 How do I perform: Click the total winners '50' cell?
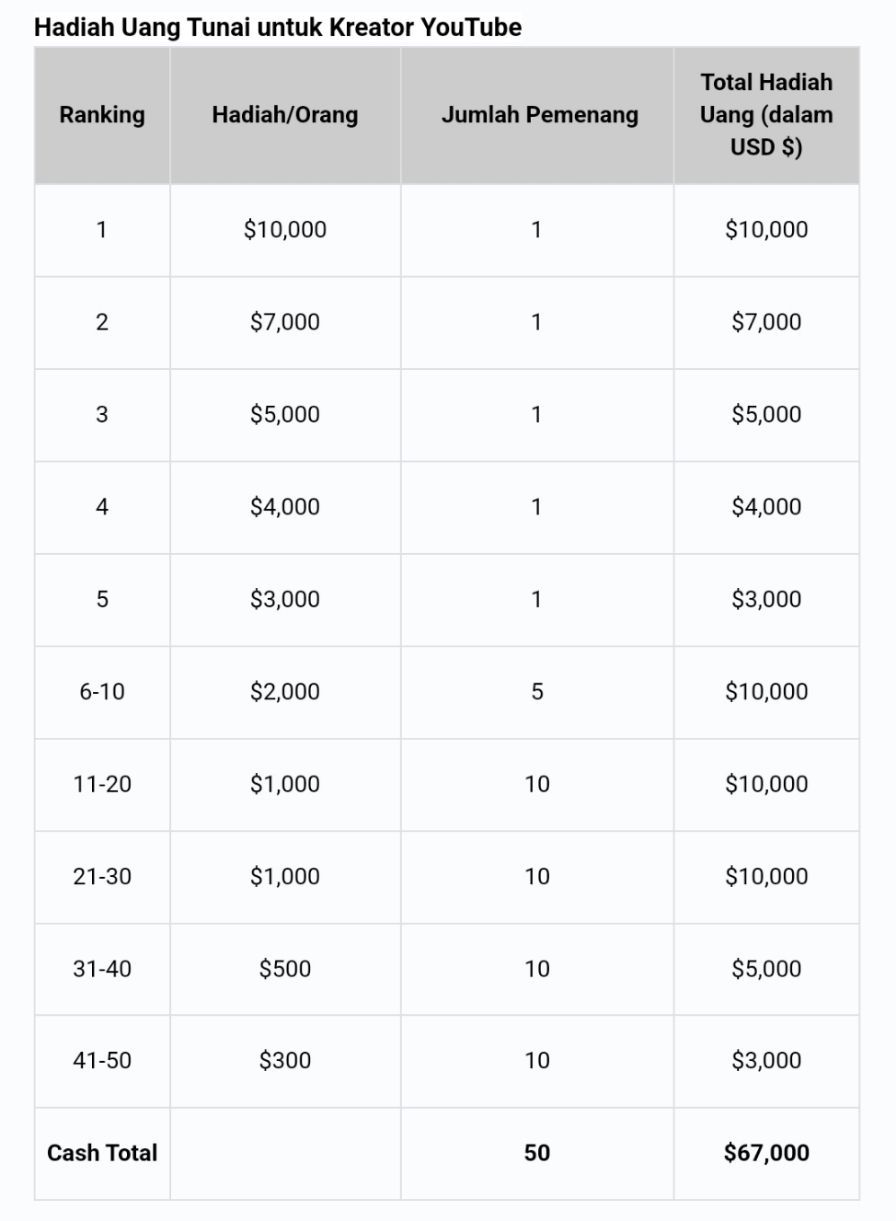coord(537,1153)
